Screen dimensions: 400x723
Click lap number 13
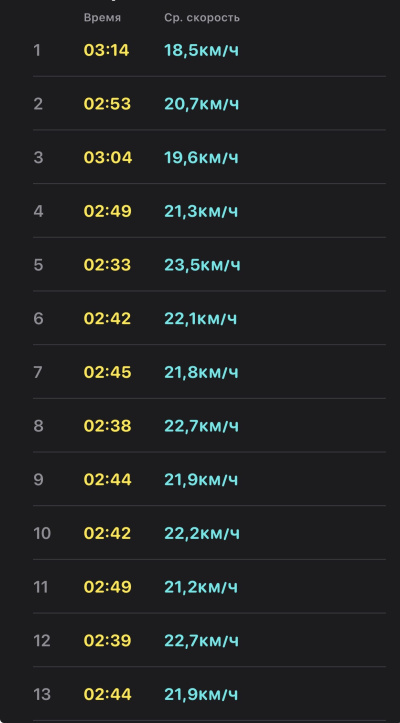click(x=42, y=694)
